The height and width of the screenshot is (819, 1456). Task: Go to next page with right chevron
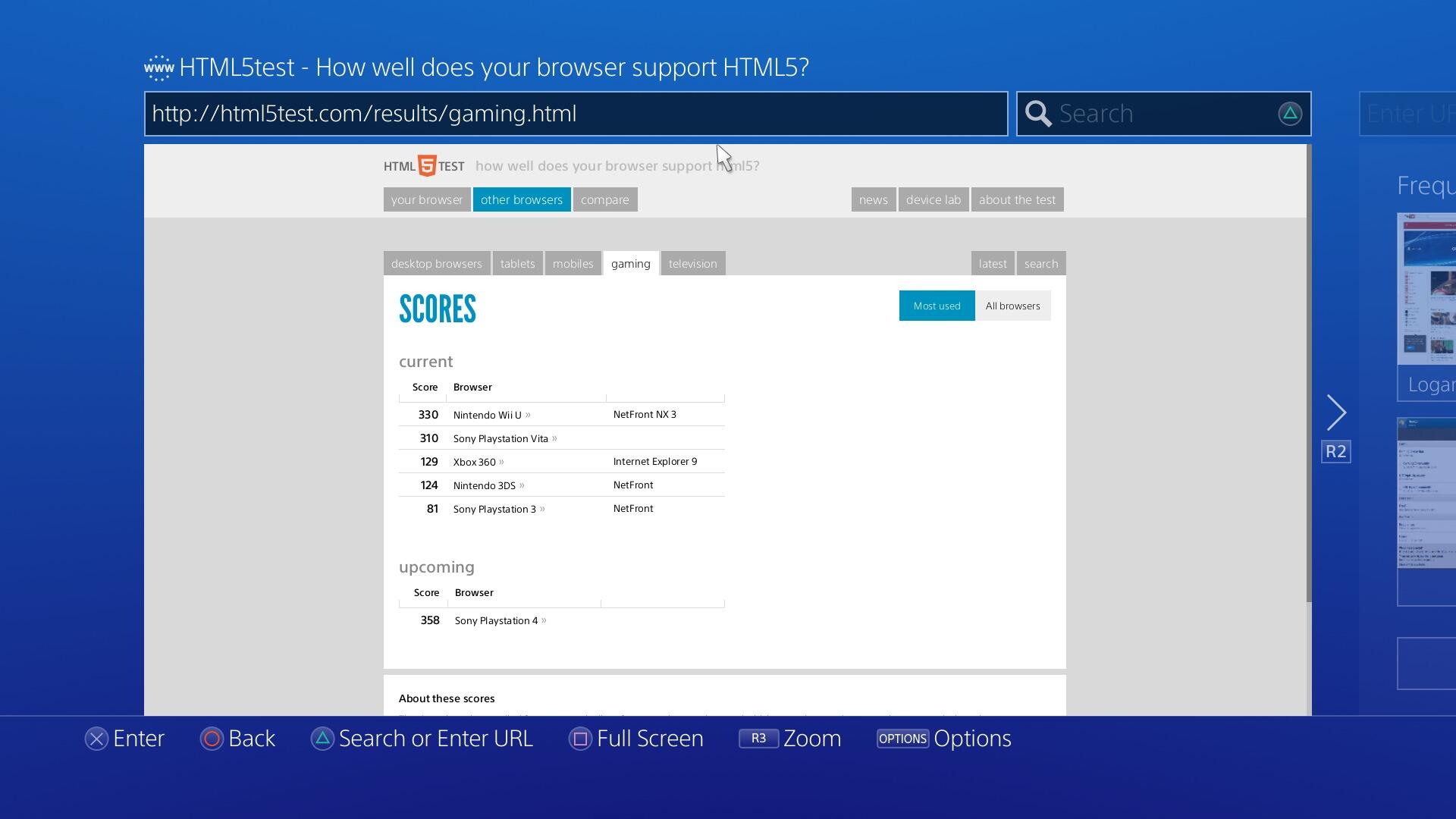coord(1336,413)
